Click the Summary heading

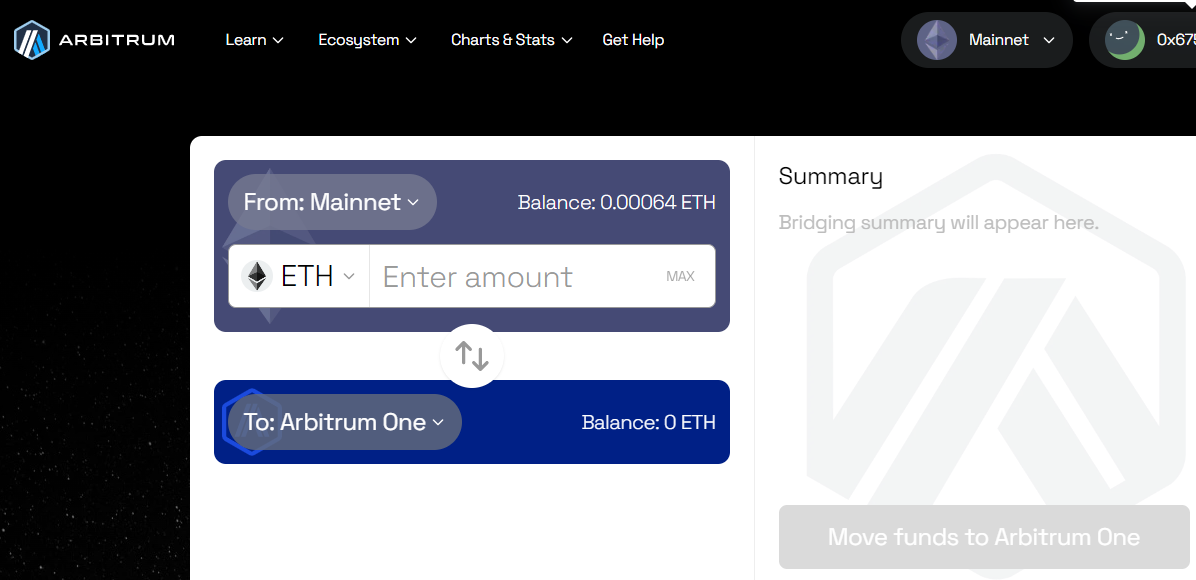click(x=831, y=176)
